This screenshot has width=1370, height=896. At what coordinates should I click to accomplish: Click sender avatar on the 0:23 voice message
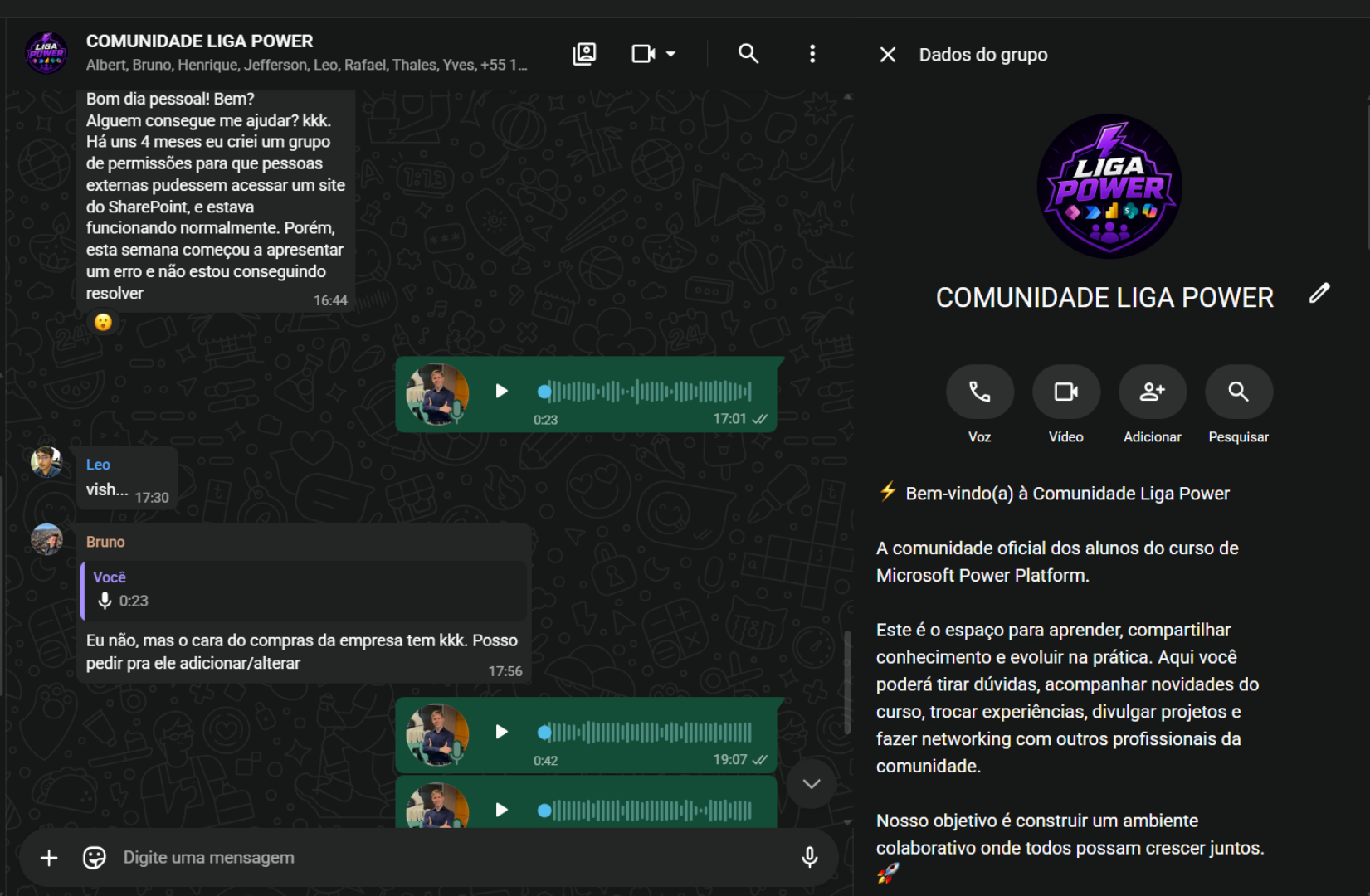(x=437, y=394)
